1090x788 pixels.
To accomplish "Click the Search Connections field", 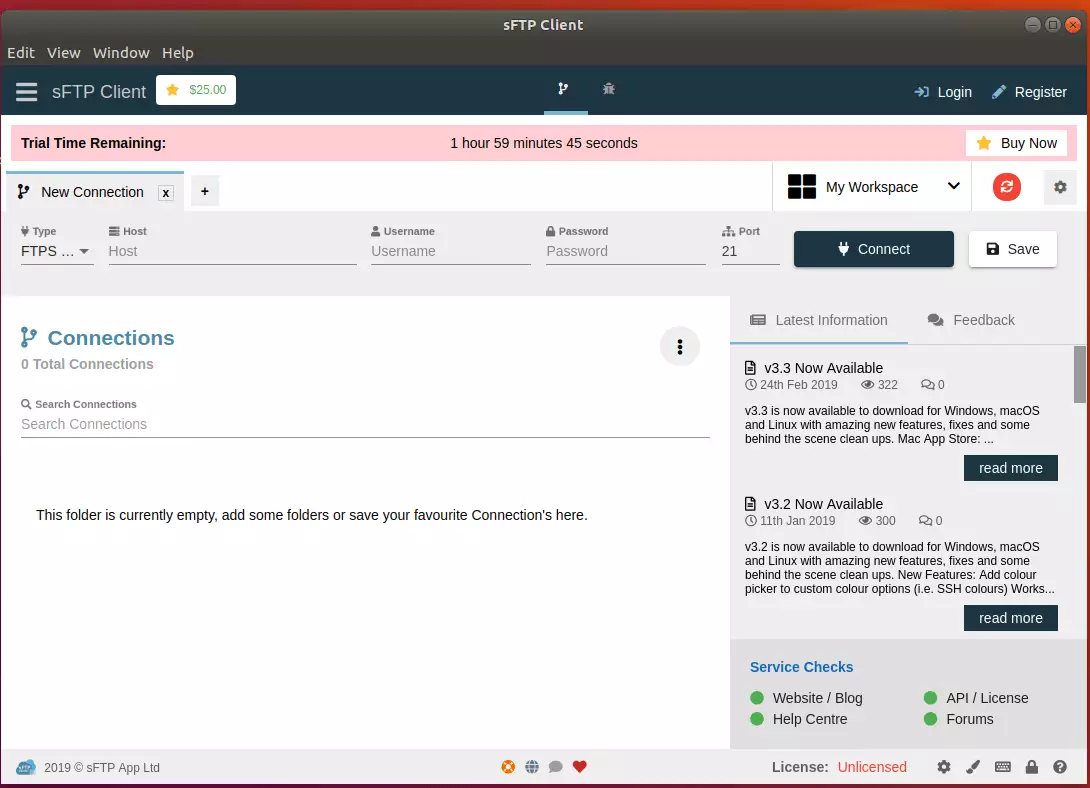I will click(x=365, y=424).
